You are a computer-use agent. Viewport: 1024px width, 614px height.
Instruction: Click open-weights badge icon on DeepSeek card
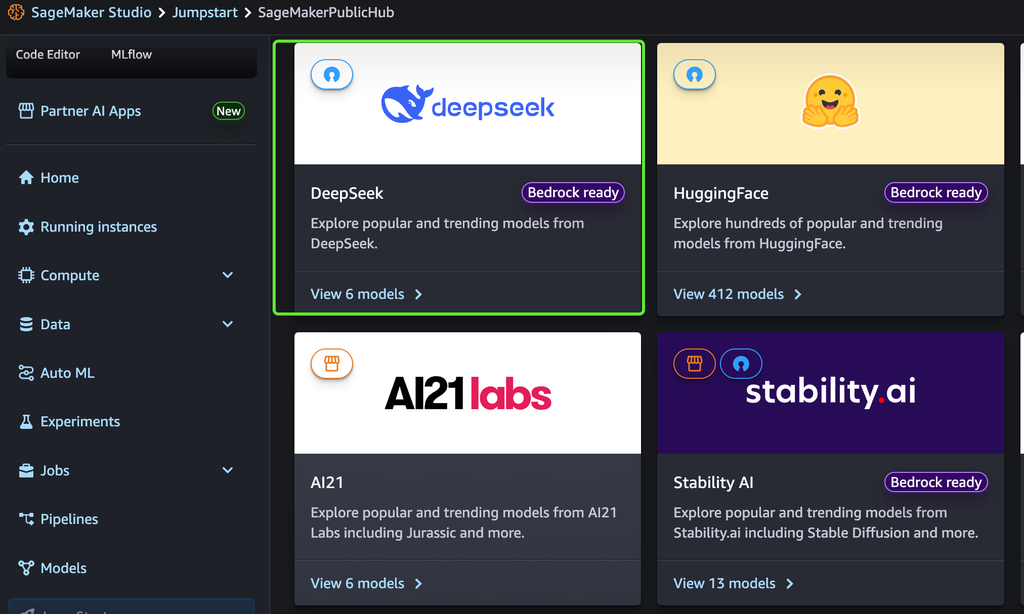(x=332, y=74)
